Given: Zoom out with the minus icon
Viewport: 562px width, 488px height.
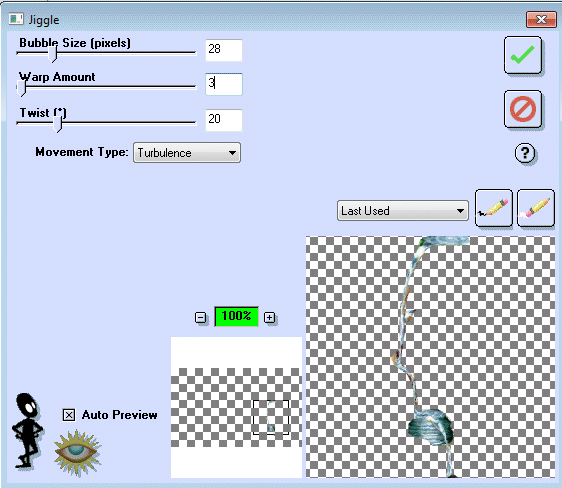Looking at the screenshot, I should tap(201, 317).
